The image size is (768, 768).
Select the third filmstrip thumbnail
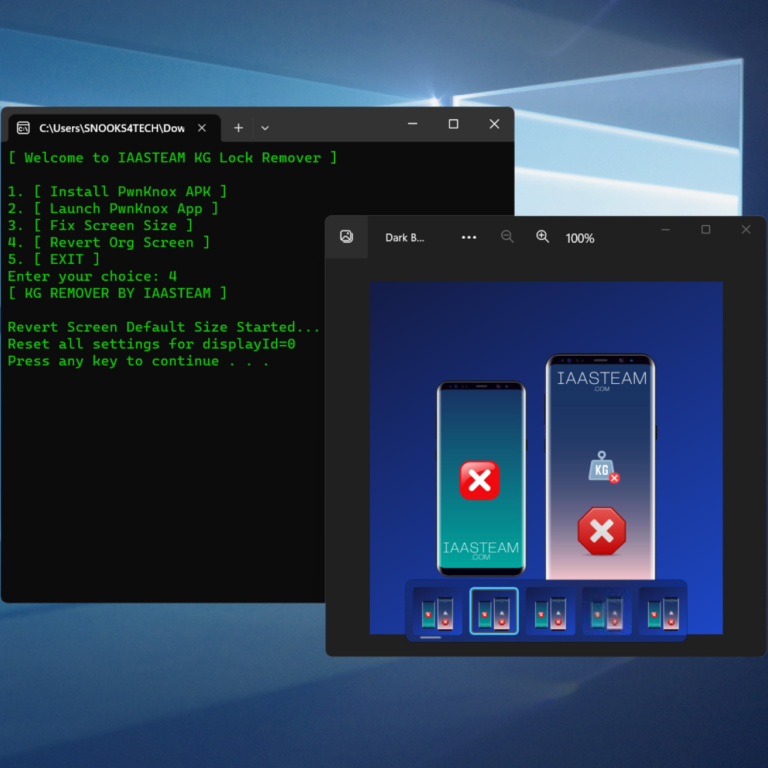click(x=550, y=611)
